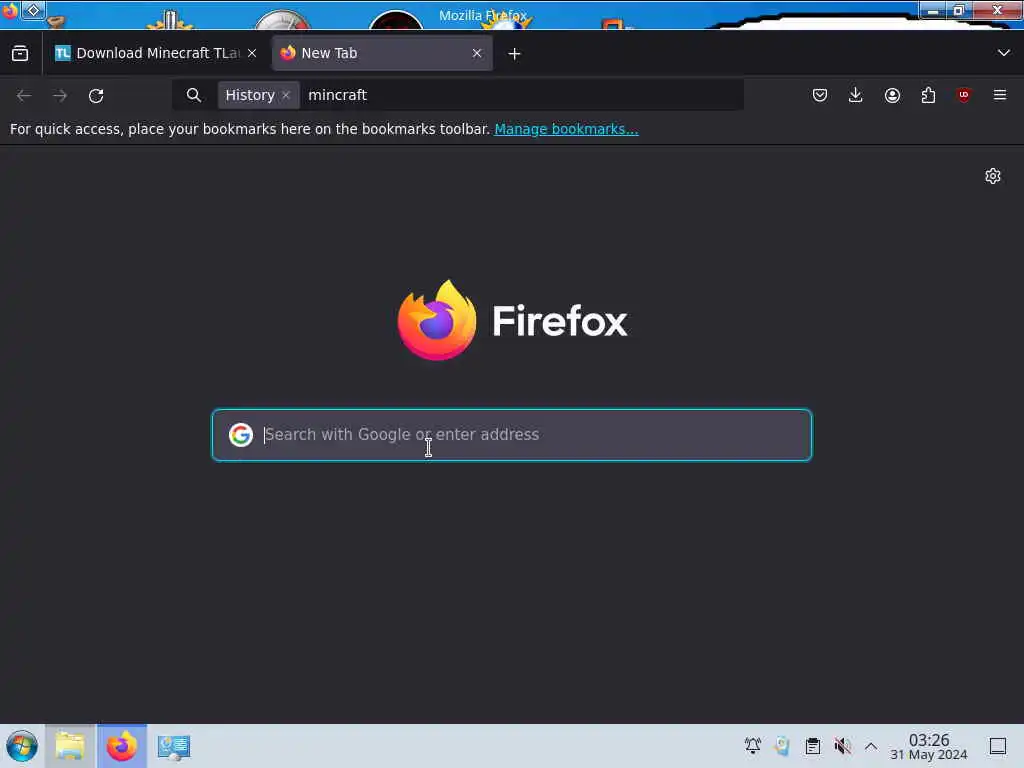Open the clock showing 03:26
Screen dimensions: 1024x768
click(x=929, y=746)
